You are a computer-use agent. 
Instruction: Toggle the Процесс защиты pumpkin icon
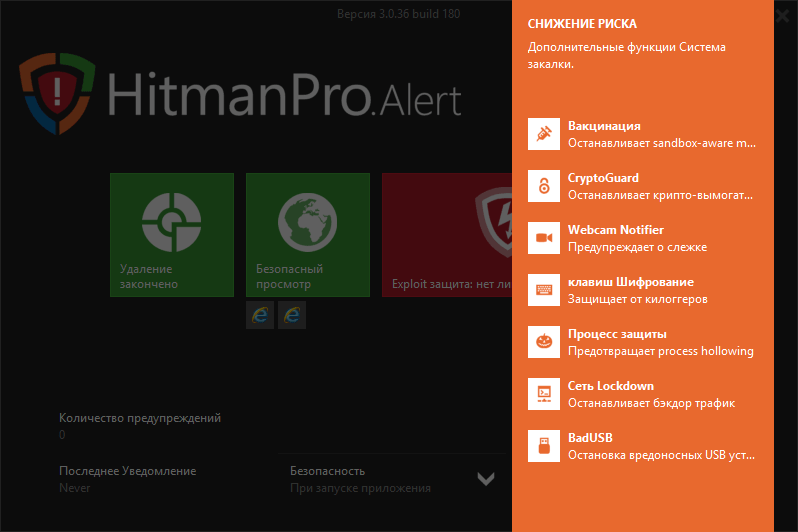click(x=544, y=342)
